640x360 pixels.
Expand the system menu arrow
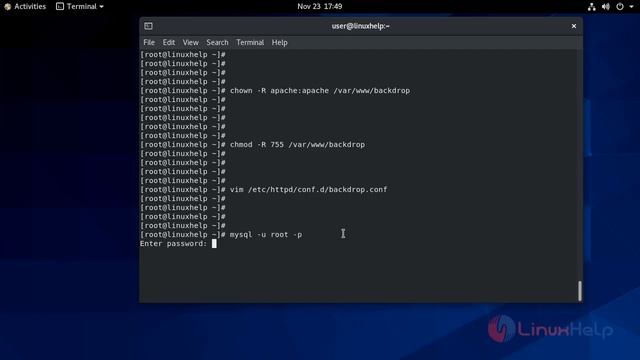point(631,7)
